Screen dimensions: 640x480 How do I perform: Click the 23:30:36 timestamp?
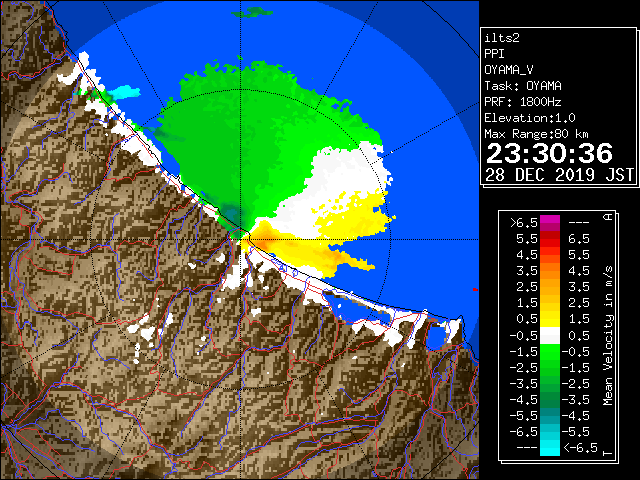click(549, 153)
